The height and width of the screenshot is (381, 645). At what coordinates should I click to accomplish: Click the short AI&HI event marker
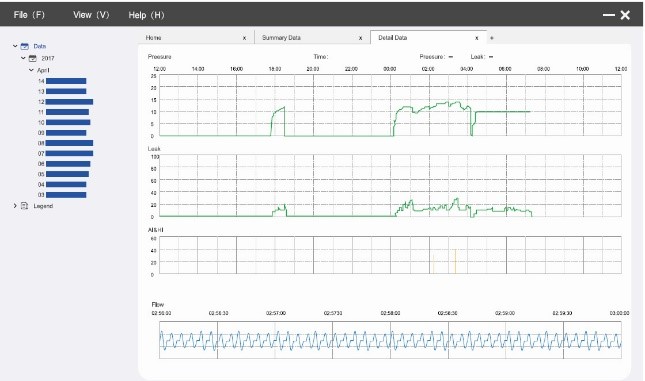tap(433, 264)
